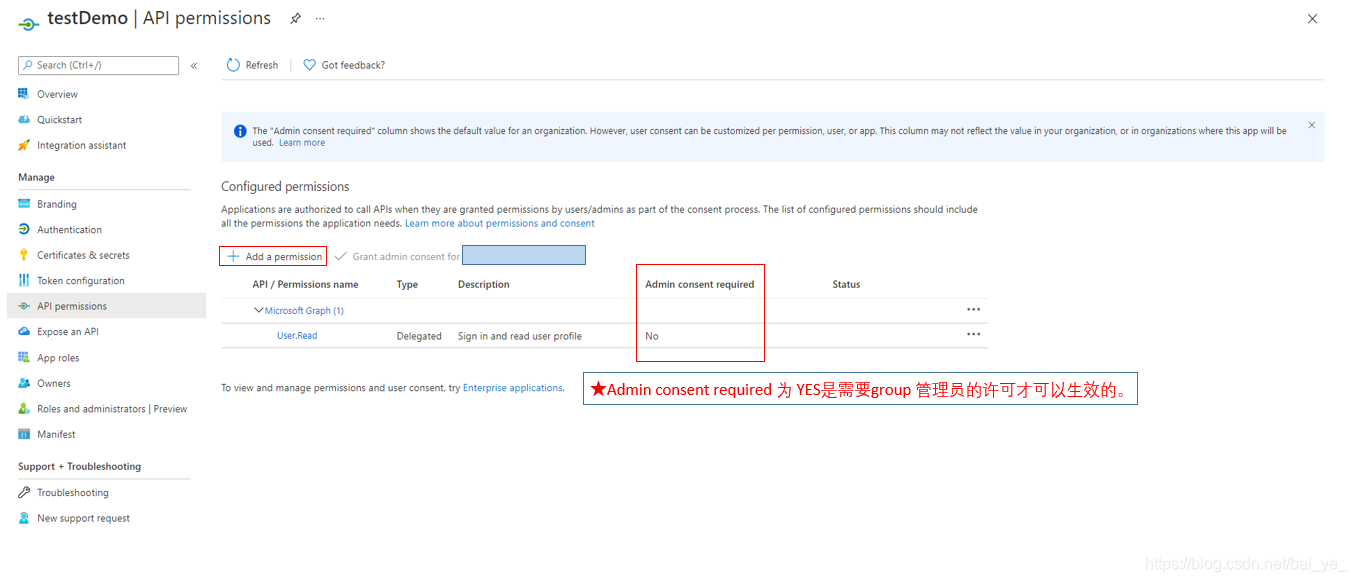
Task: Open ellipsis menu for Microsoft Graph row
Action: tap(974, 310)
